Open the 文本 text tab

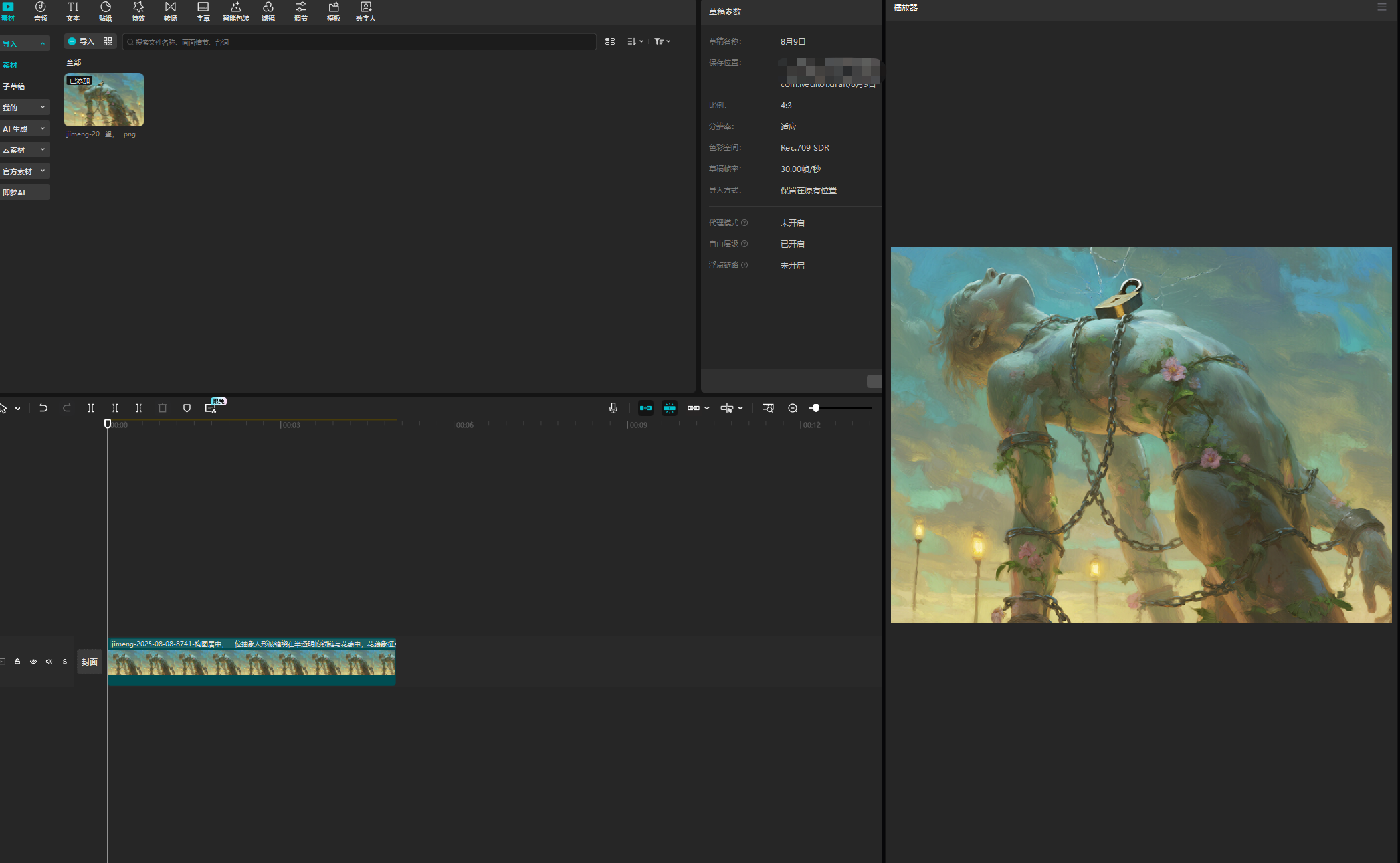[x=73, y=11]
